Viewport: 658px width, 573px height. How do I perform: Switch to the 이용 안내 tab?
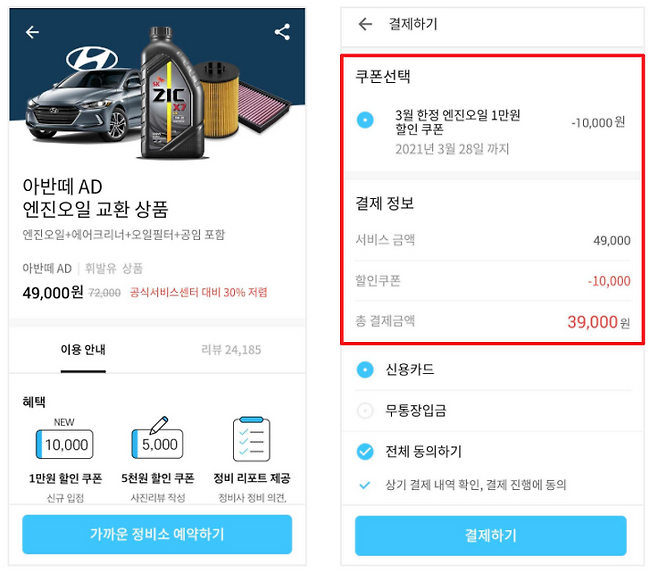point(83,350)
